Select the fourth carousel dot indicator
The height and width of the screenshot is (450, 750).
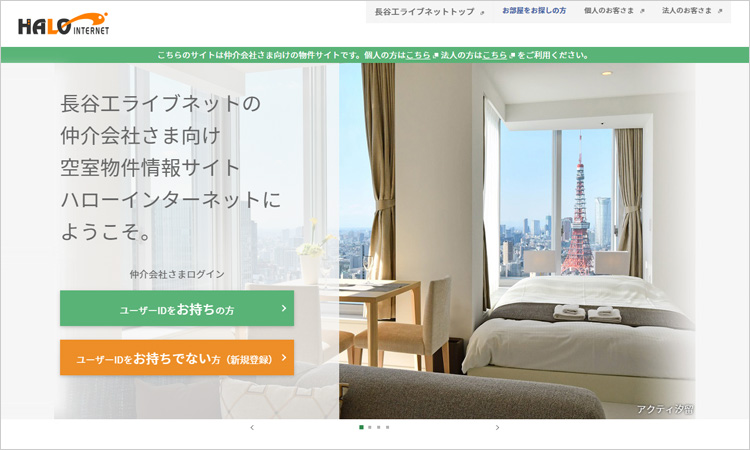[387, 427]
